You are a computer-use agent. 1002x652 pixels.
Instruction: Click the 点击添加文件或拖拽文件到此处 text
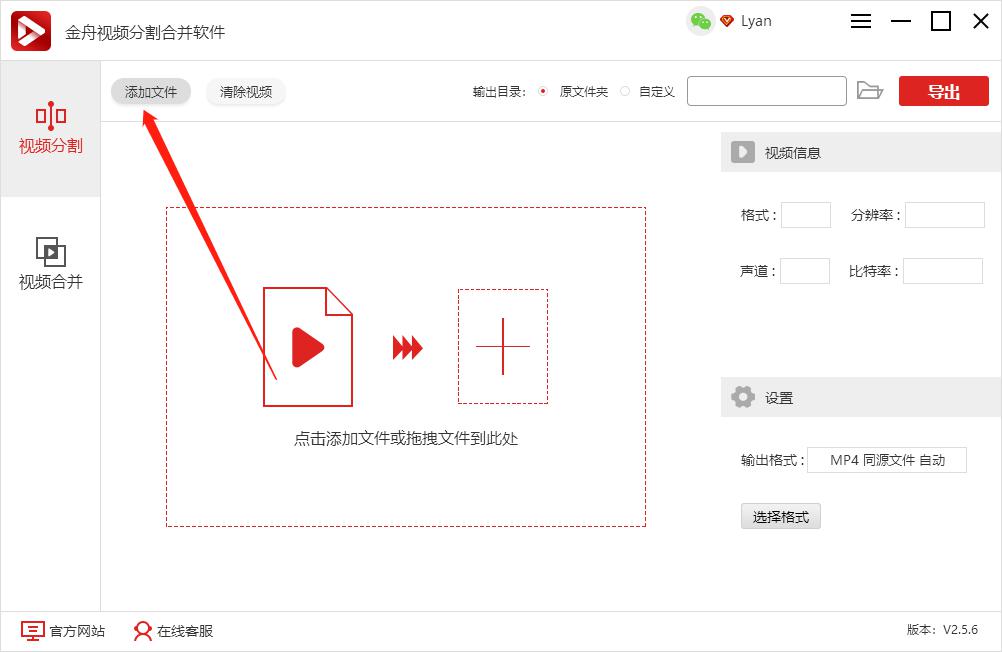click(x=406, y=439)
